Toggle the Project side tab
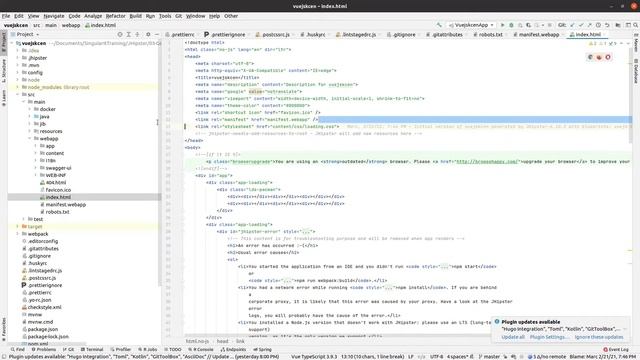The width and height of the screenshot is (640, 360). (4, 42)
